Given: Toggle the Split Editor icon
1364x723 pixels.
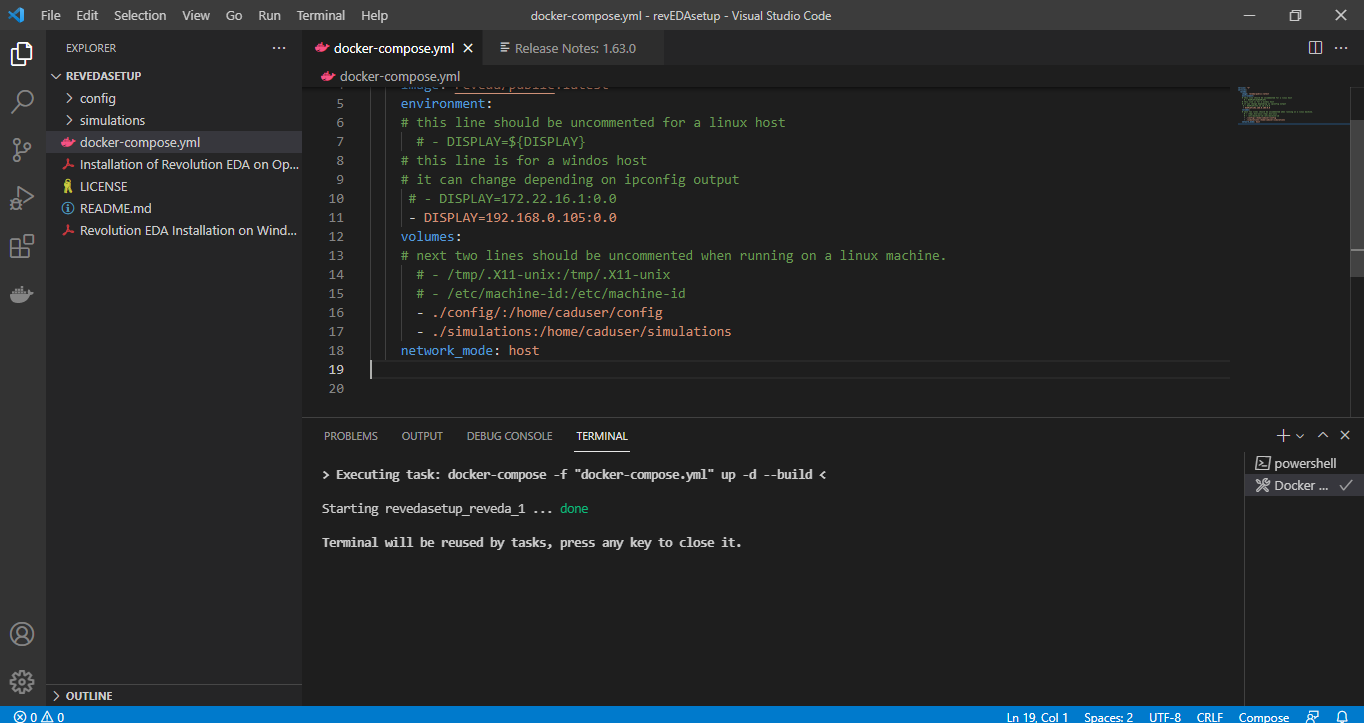Looking at the screenshot, I should pos(1313,46).
